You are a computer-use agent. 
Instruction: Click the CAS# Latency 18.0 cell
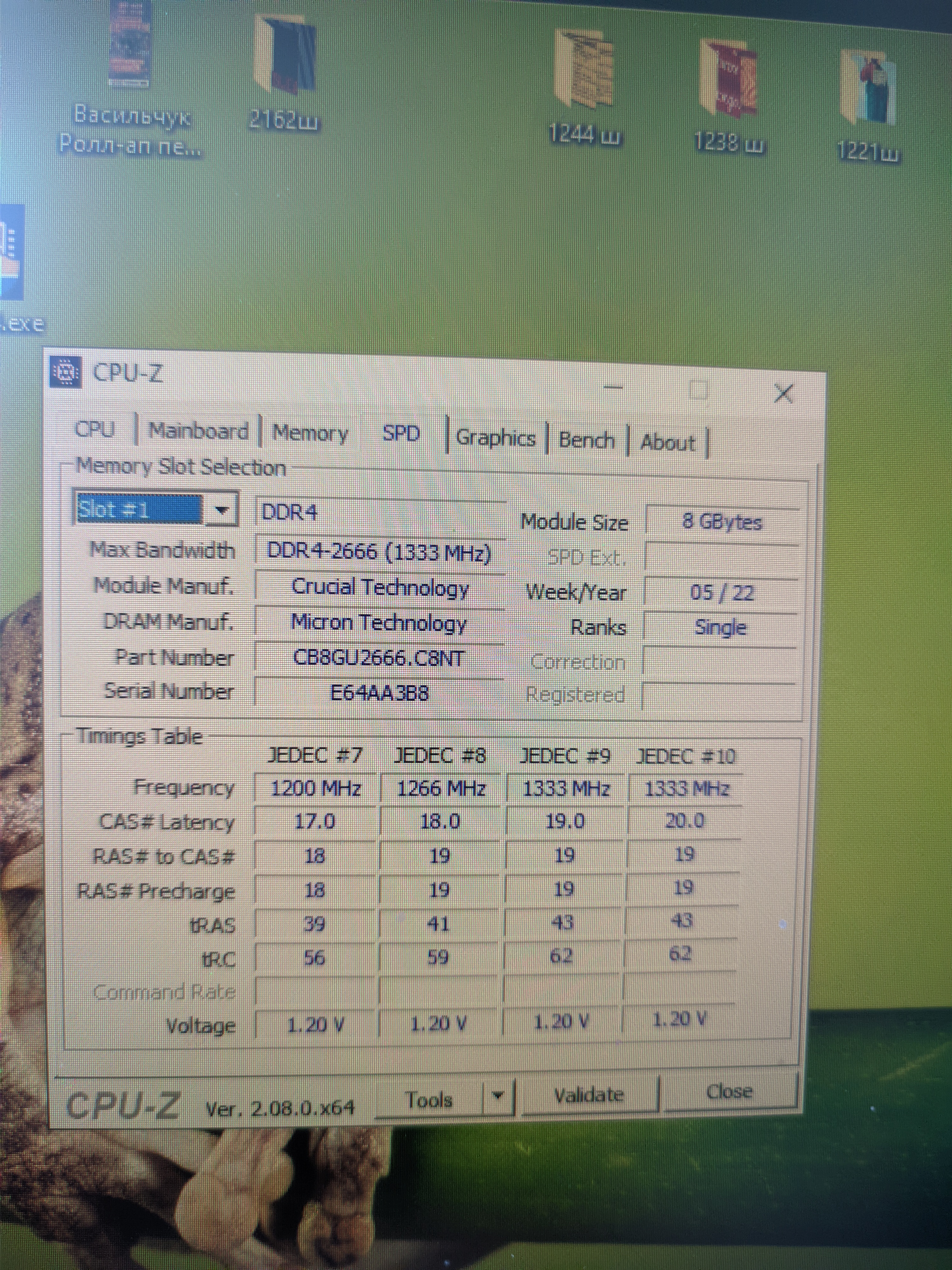coord(440,822)
